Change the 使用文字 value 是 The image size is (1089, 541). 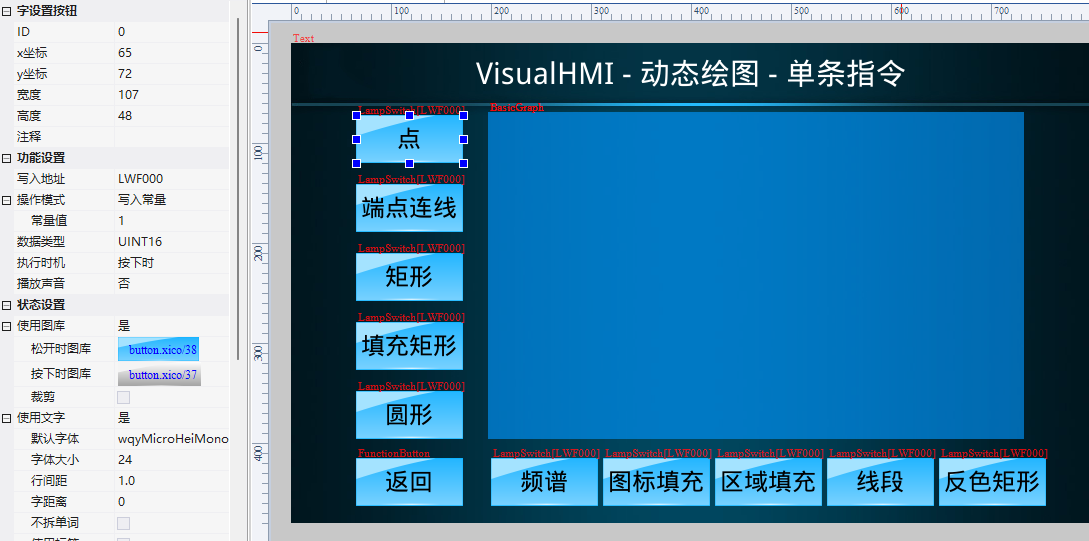(x=172, y=418)
